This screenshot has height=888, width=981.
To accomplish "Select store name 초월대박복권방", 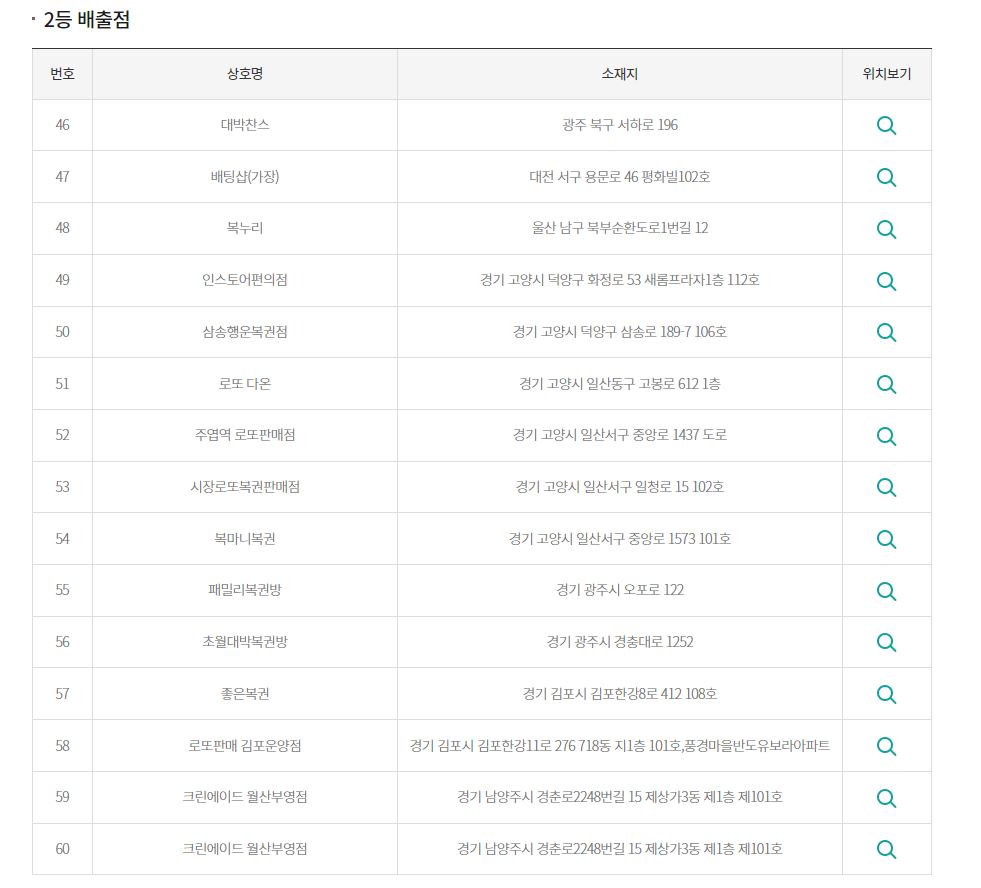I will point(245,642).
